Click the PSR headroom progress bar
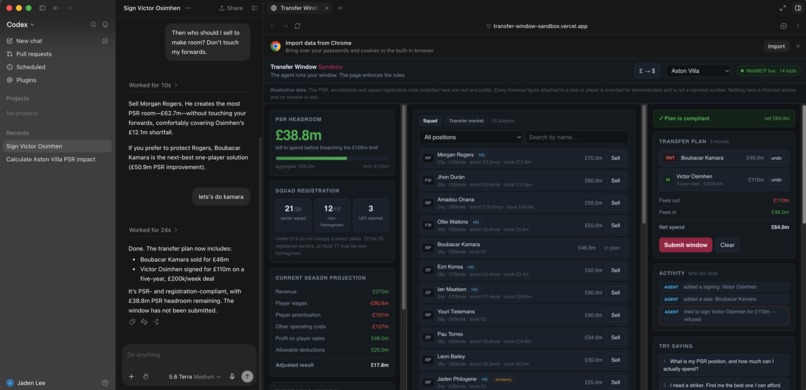Screen dimensions: 806x390 coord(332,158)
